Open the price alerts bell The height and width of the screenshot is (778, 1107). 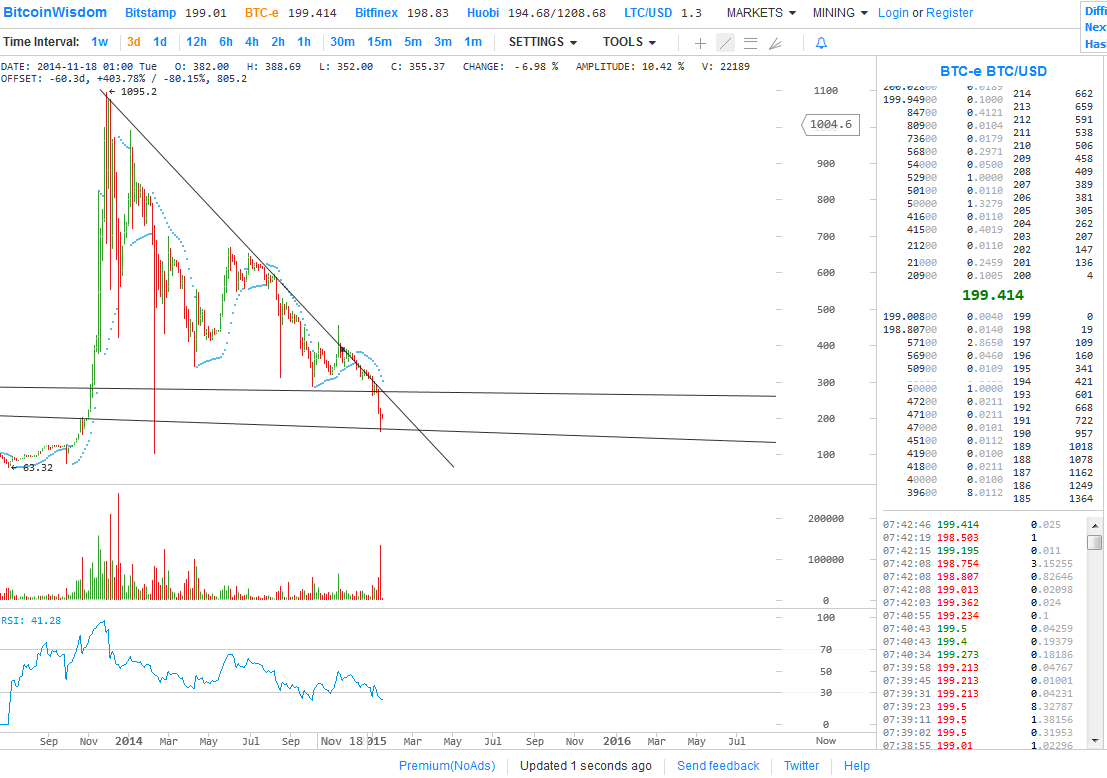coord(822,42)
